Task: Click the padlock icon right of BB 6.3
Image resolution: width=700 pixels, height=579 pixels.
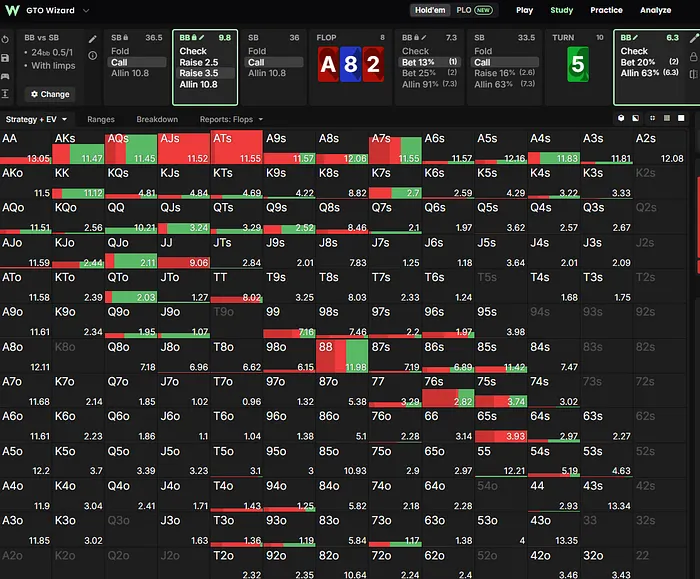Action: point(694,56)
